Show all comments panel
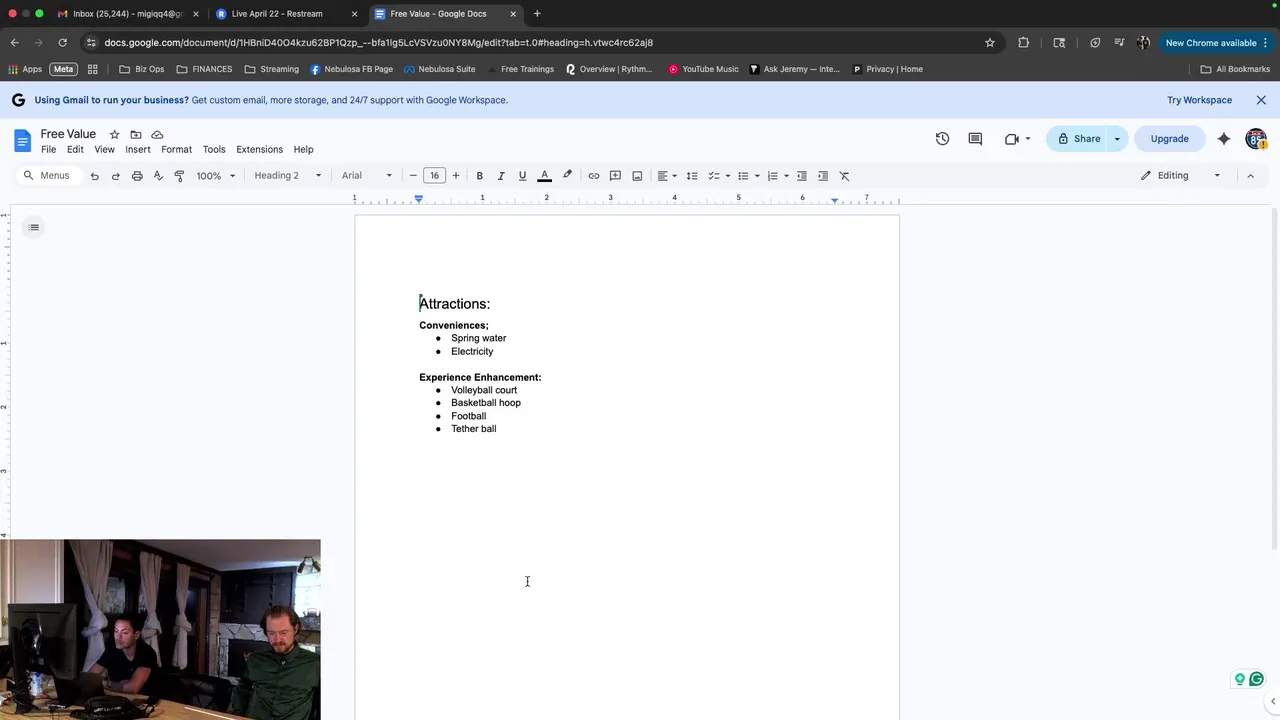This screenshot has height=720, width=1280. 975,139
